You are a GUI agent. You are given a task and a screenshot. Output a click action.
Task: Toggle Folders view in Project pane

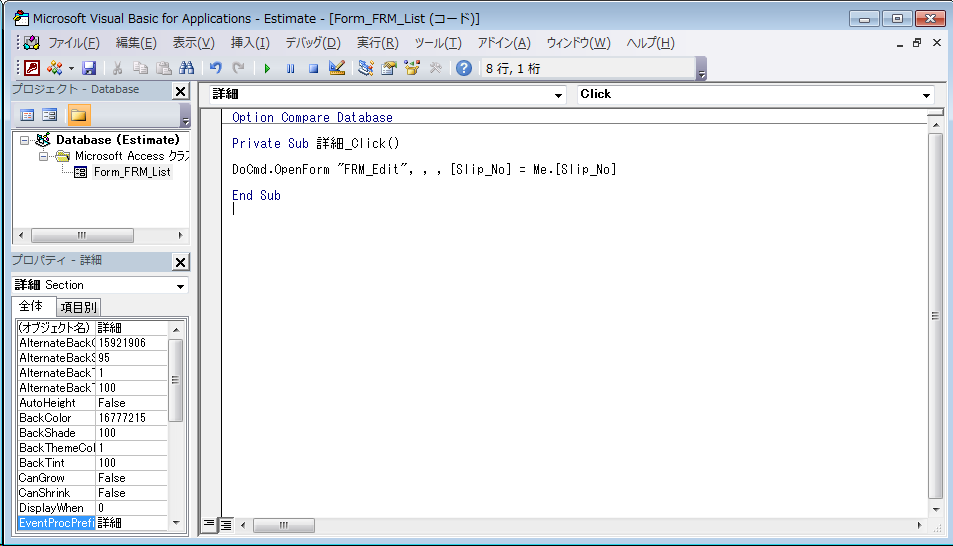tap(78, 115)
